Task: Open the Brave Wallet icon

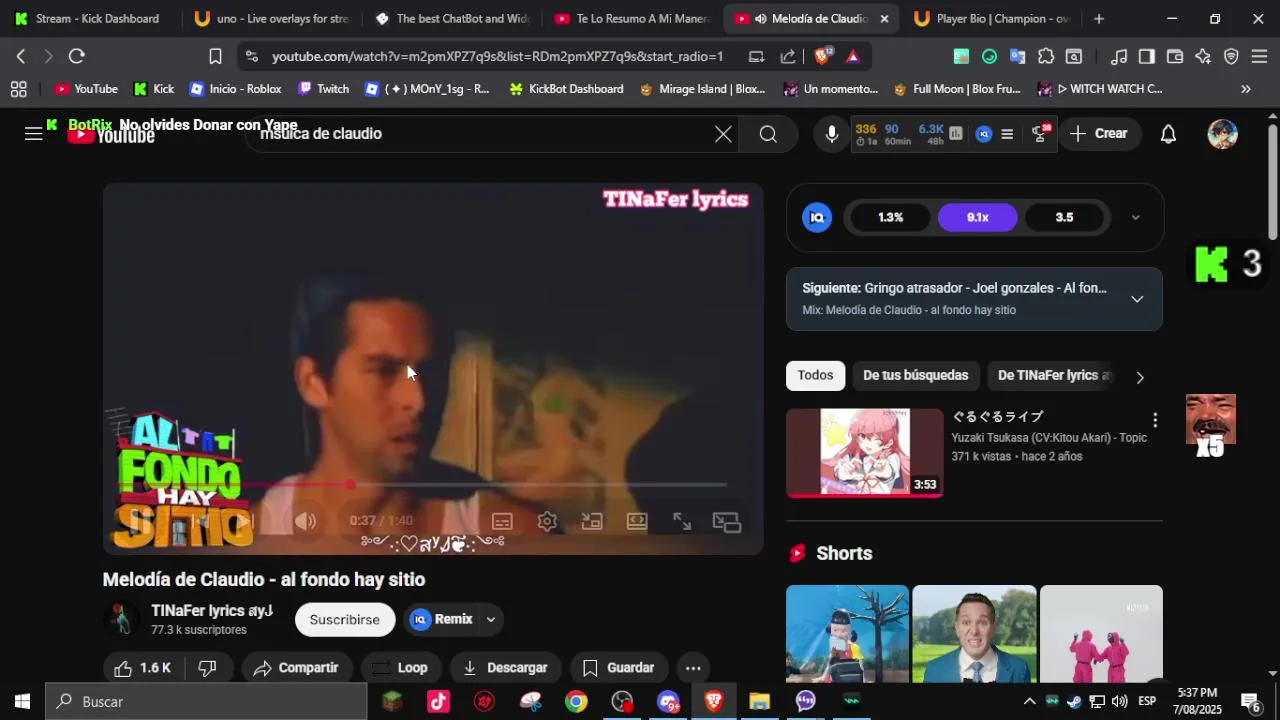Action: [1175, 57]
